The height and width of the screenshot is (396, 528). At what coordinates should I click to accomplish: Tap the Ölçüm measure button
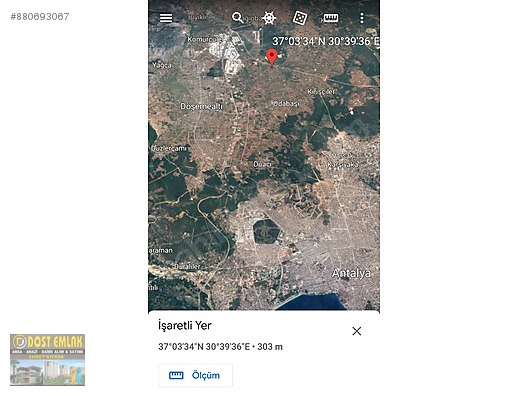(x=195, y=375)
